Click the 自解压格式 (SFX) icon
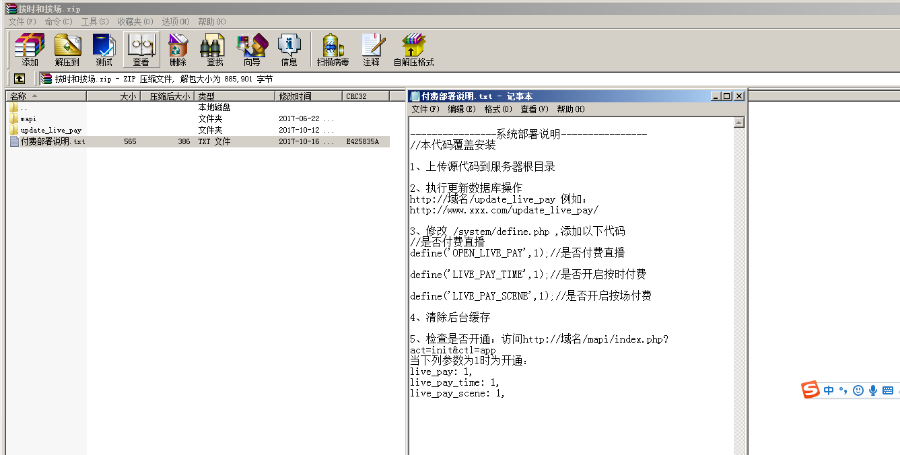This screenshot has height=455, width=900. (414, 49)
